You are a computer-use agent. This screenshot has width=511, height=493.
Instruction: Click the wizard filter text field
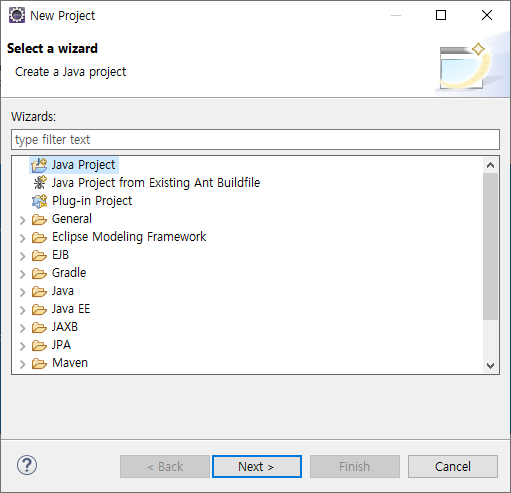255,139
